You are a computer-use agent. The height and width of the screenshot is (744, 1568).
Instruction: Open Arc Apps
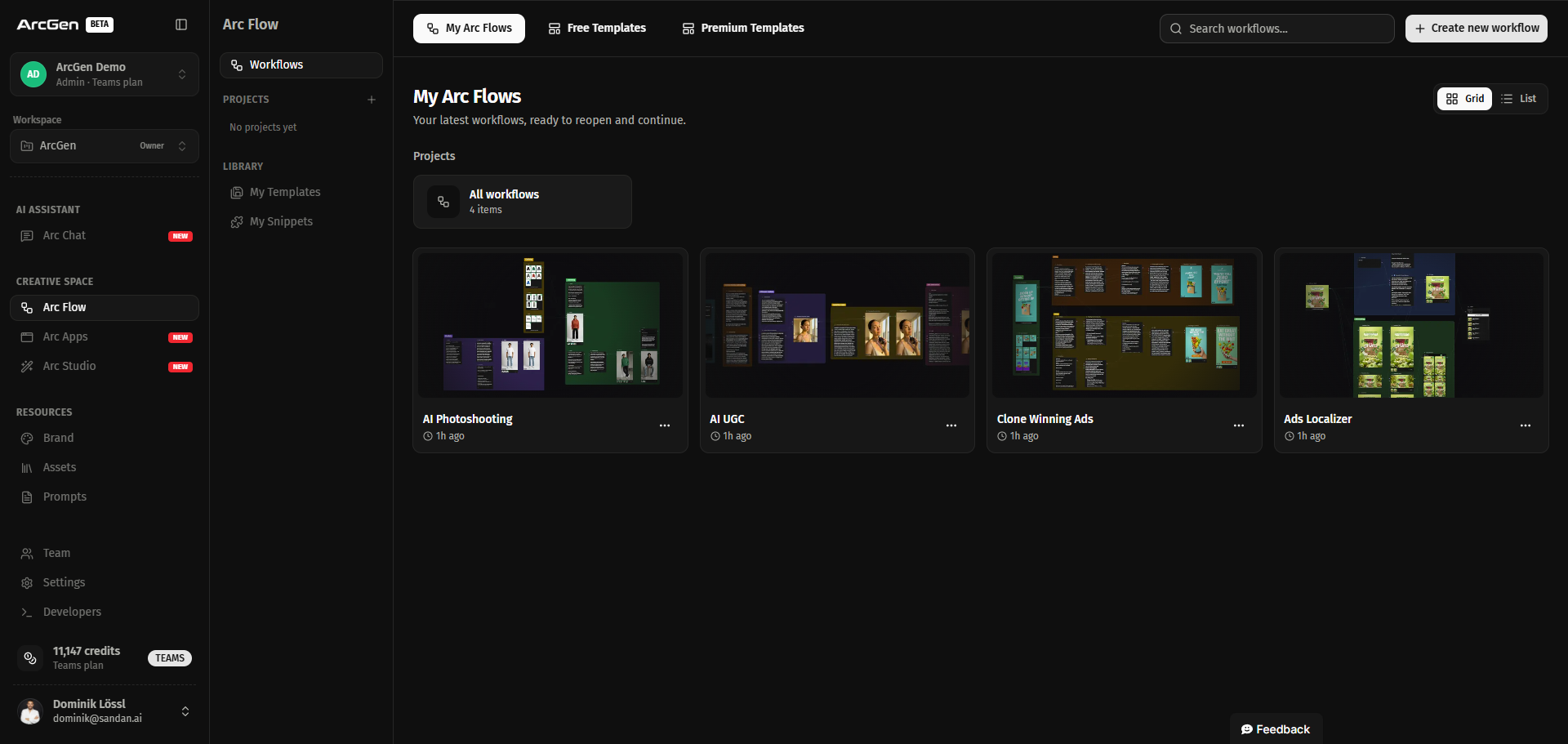[105, 336]
